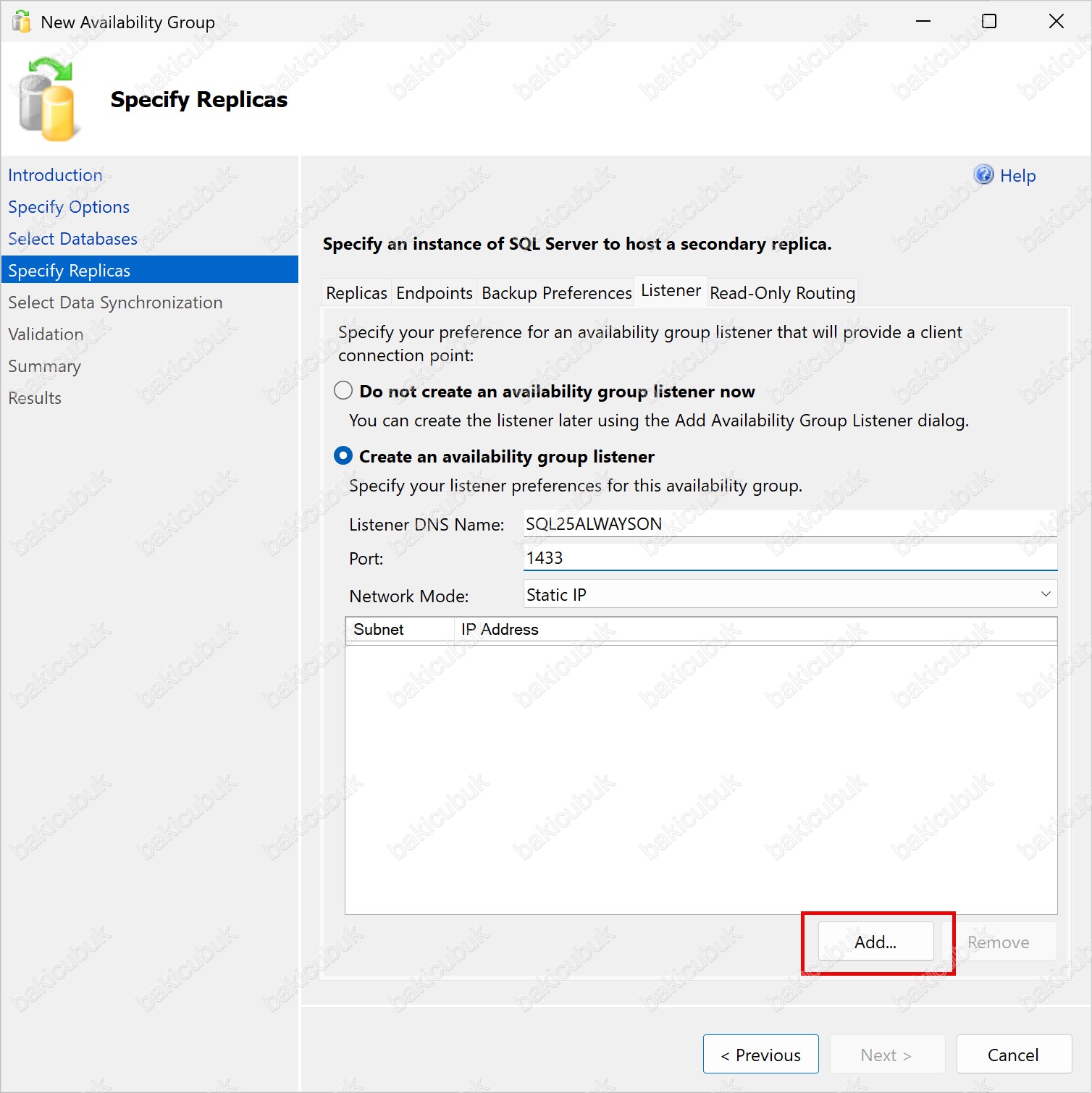Click the Help globe icon

983,175
